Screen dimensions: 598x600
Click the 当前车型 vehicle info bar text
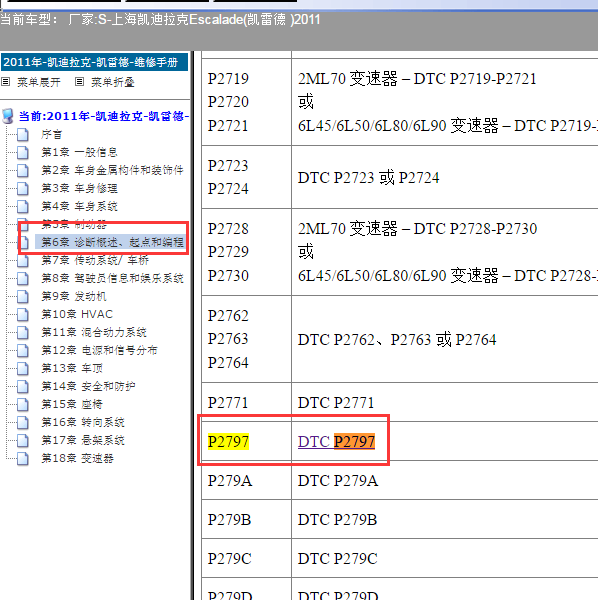[160, 20]
